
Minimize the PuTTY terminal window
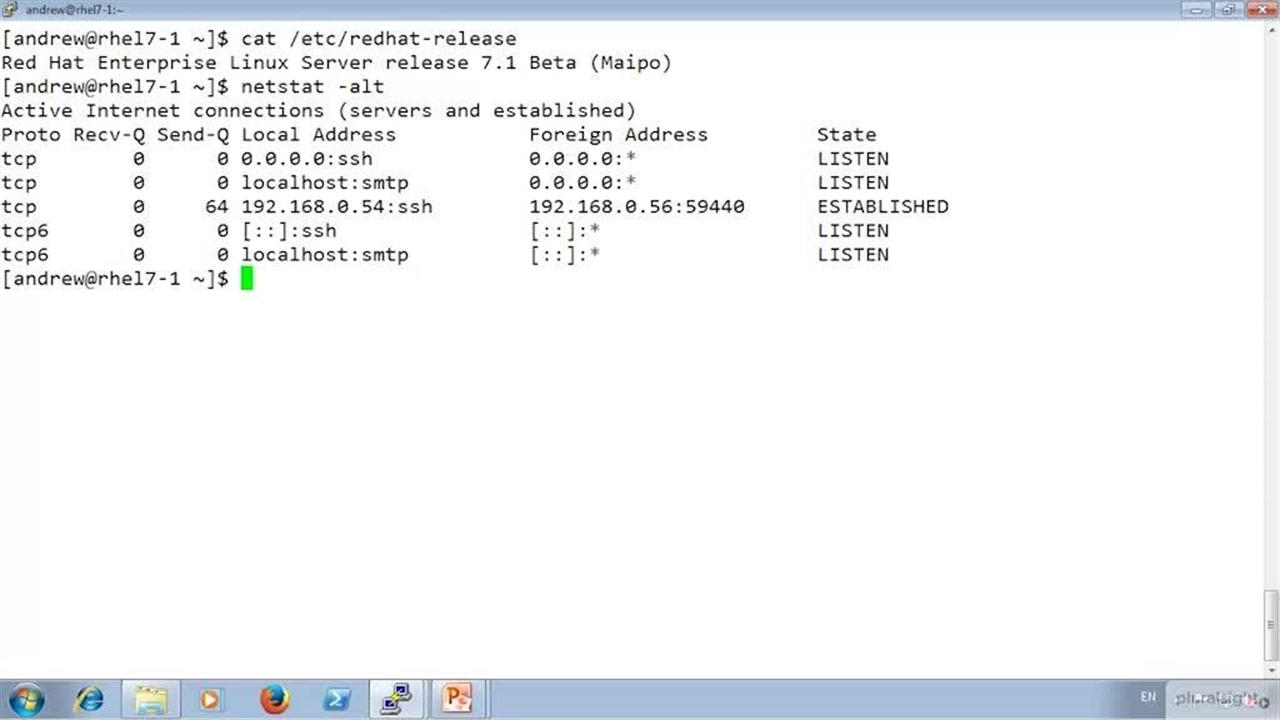1195,10
